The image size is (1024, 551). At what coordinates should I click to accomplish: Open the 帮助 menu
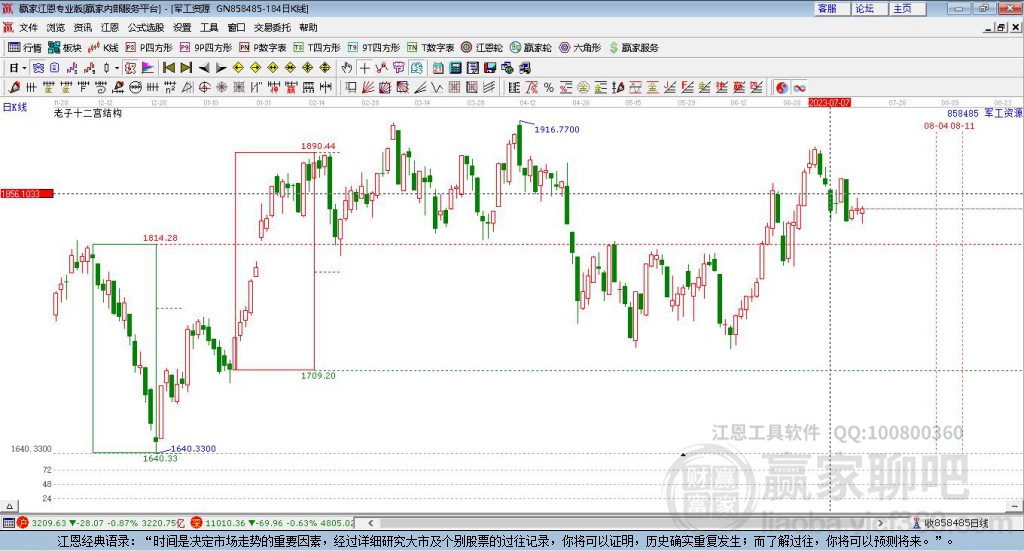click(308, 27)
